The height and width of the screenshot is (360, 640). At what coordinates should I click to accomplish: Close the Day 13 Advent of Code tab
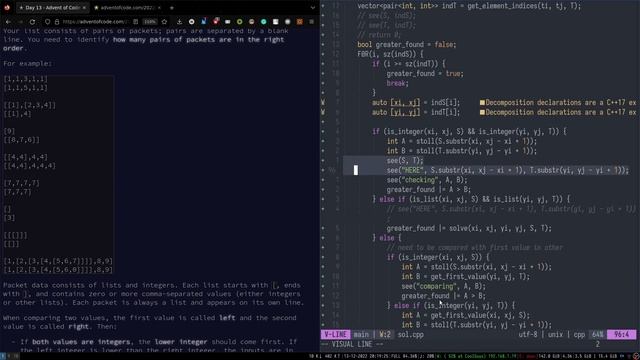click(x=84, y=8)
